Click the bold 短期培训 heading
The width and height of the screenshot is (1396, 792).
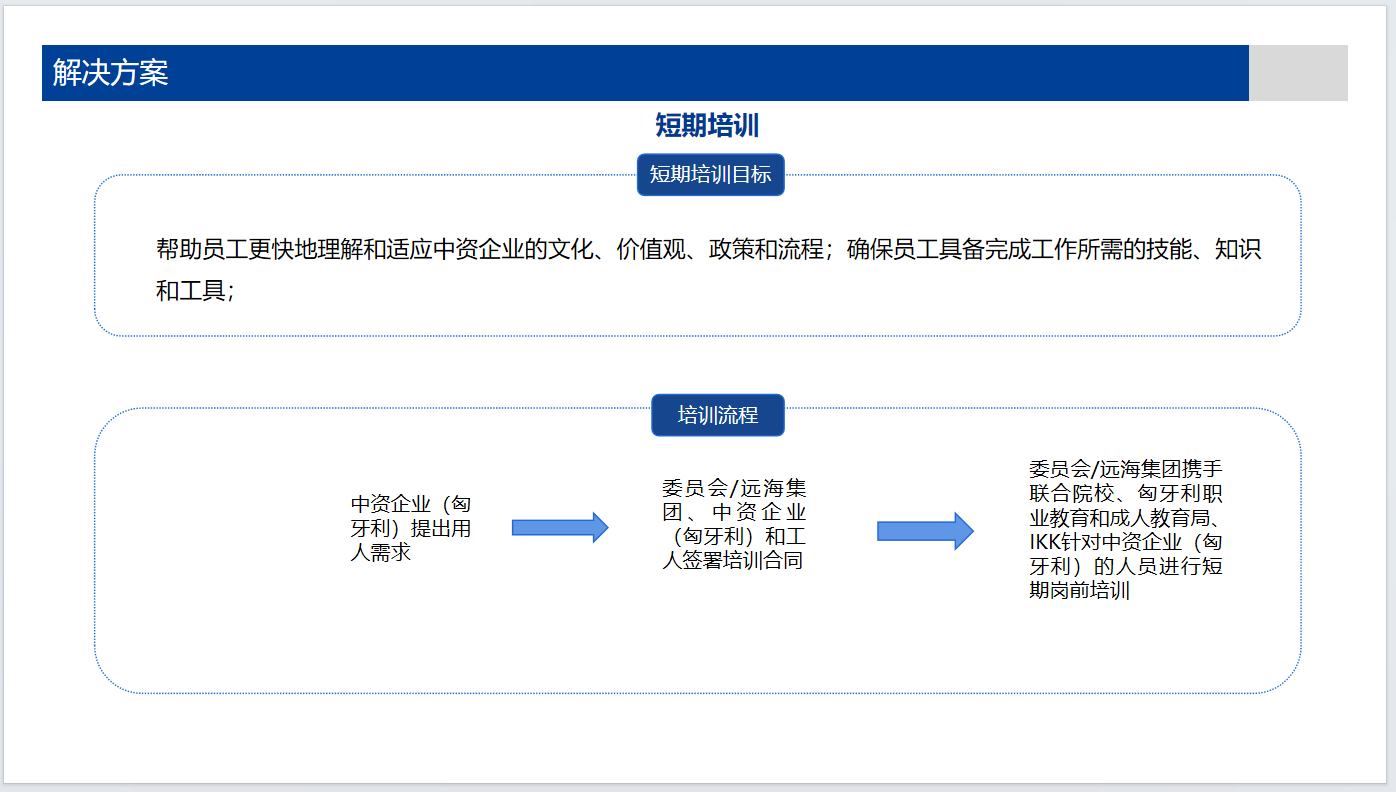click(707, 125)
